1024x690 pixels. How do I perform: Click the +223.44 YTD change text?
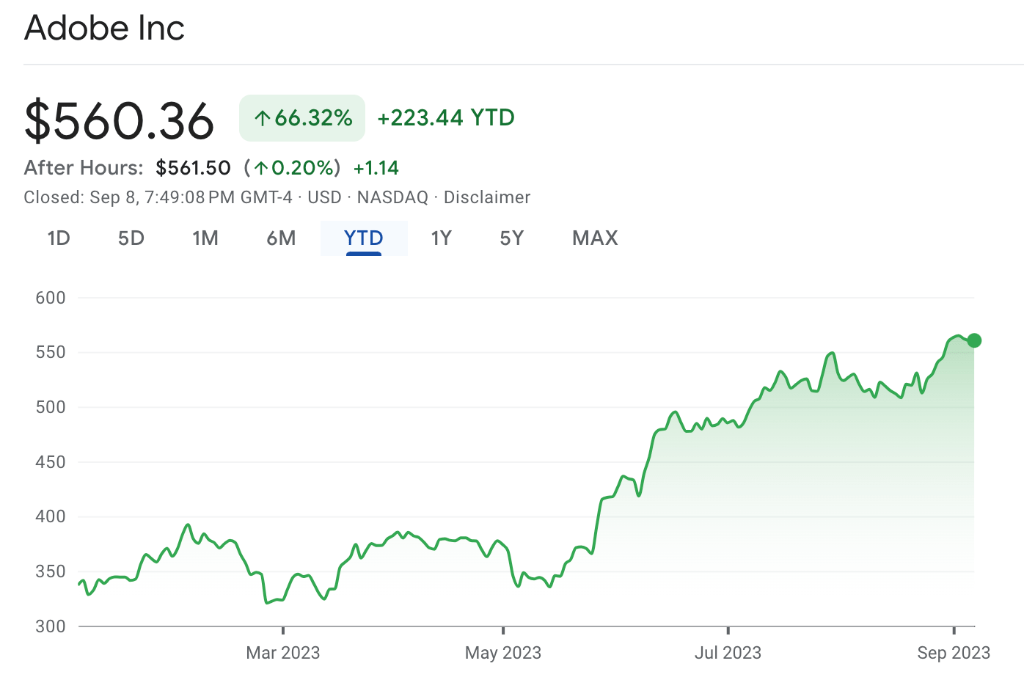[x=445, y=118]
